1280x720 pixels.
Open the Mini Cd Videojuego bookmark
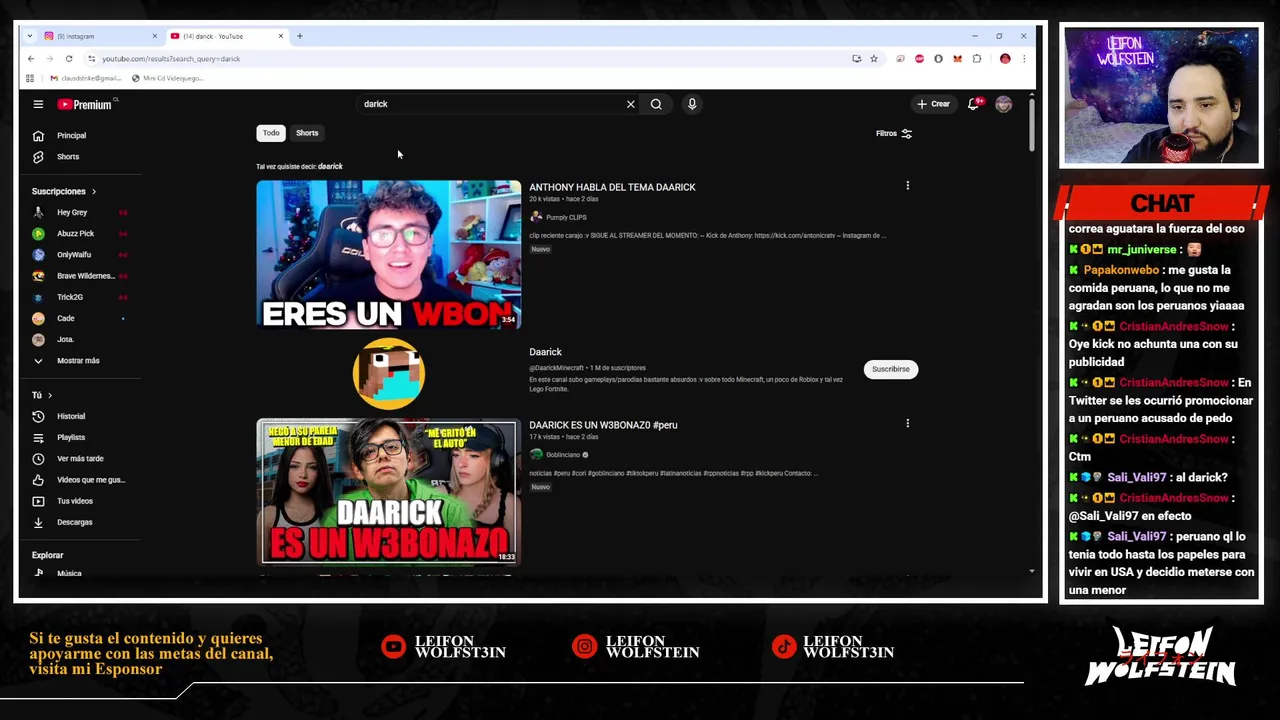(167, 78)
